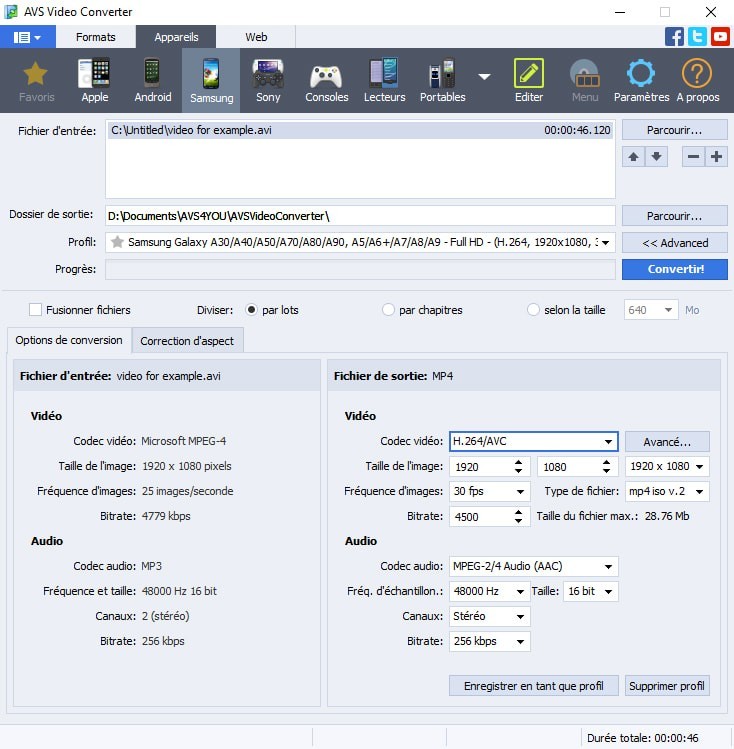Select the Apple devices icon
This screenshot has width=734, height=749.
95,79
